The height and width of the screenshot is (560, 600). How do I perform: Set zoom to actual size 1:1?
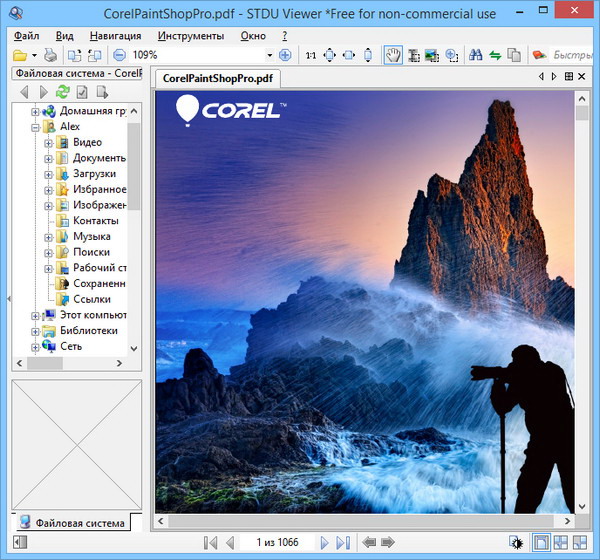click(310, 55)
